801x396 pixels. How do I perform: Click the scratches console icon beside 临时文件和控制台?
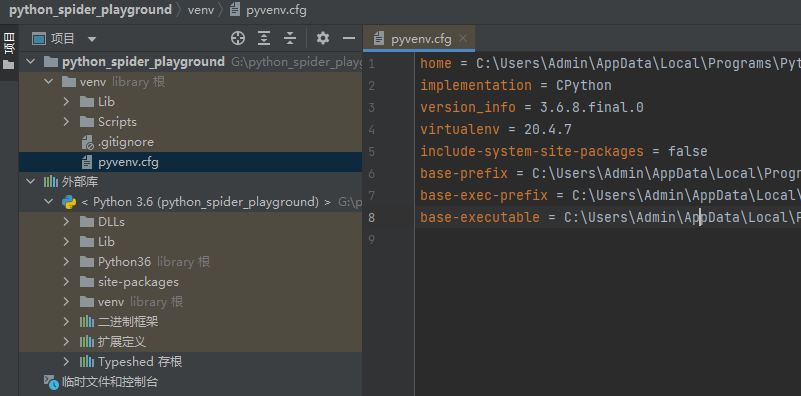pos(51,382)
